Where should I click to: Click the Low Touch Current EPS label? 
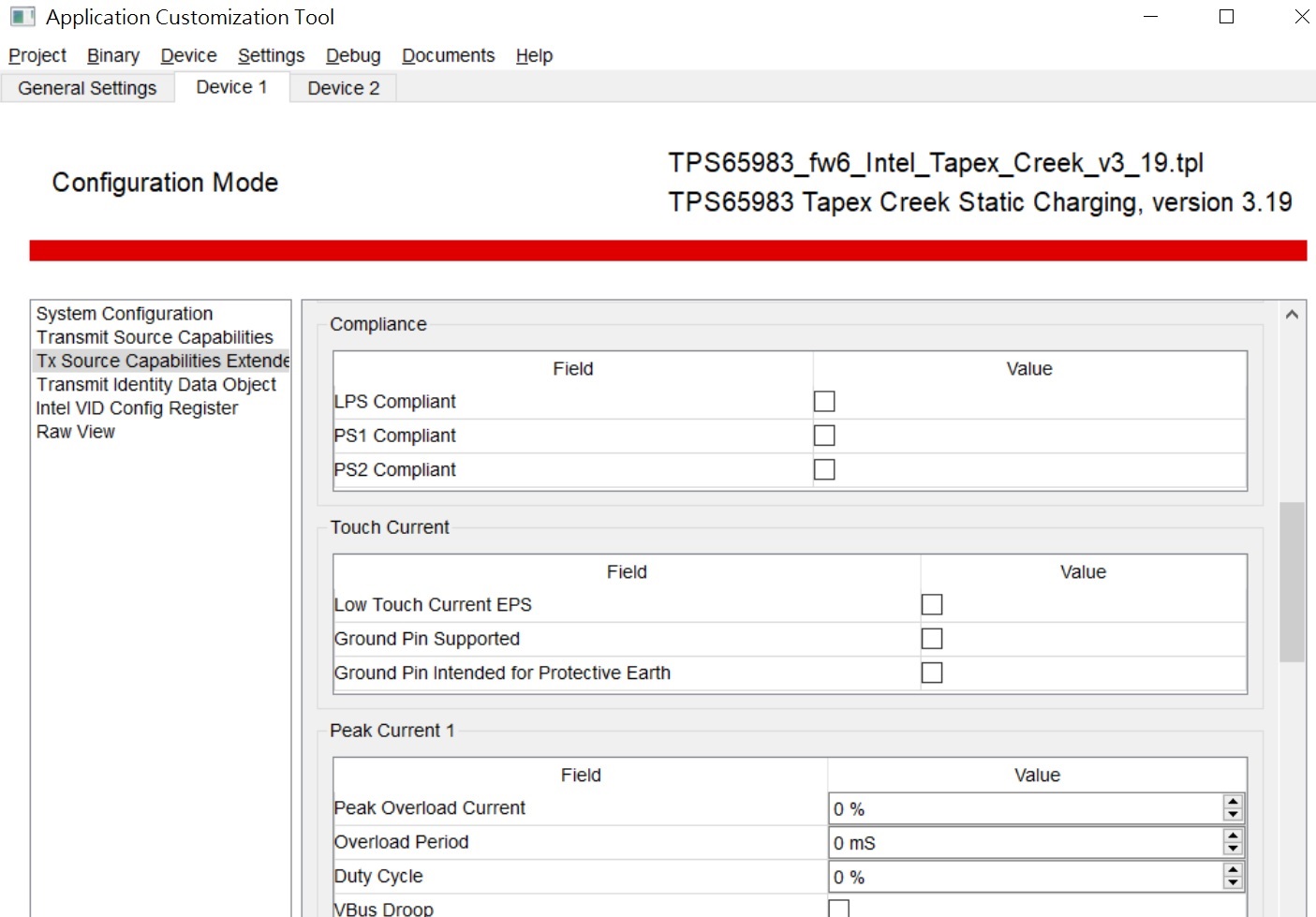pyautogui.click(x=433, y=605)
